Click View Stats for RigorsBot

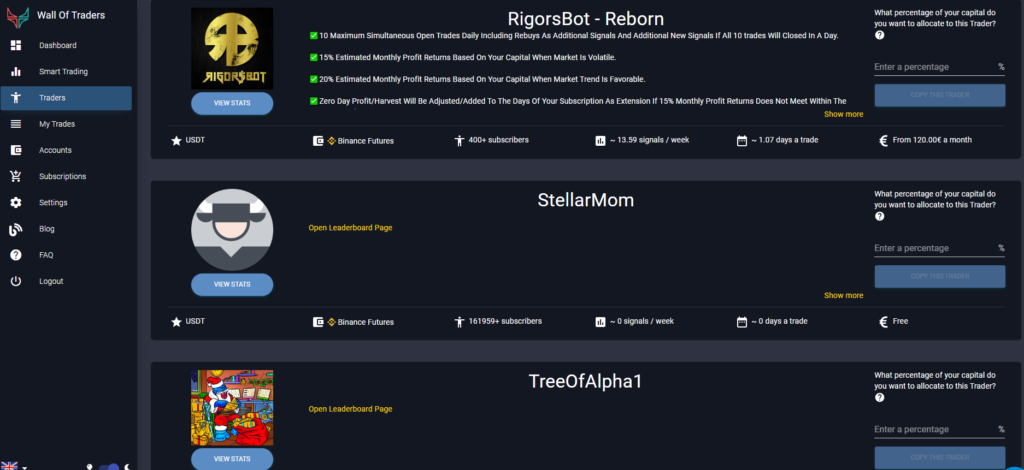[232, 103]
